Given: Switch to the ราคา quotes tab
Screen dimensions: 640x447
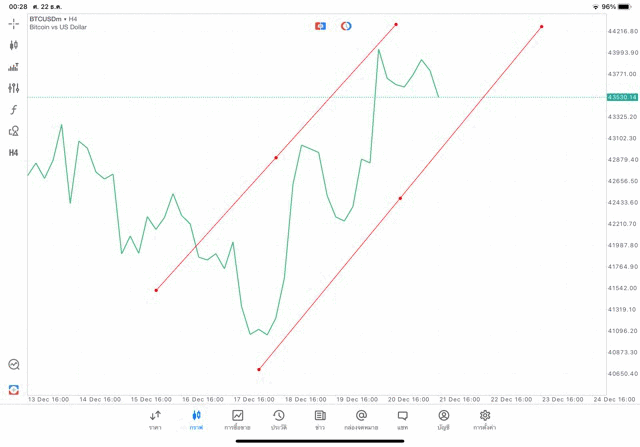Looking at the screenshot, I should (155, 419).
